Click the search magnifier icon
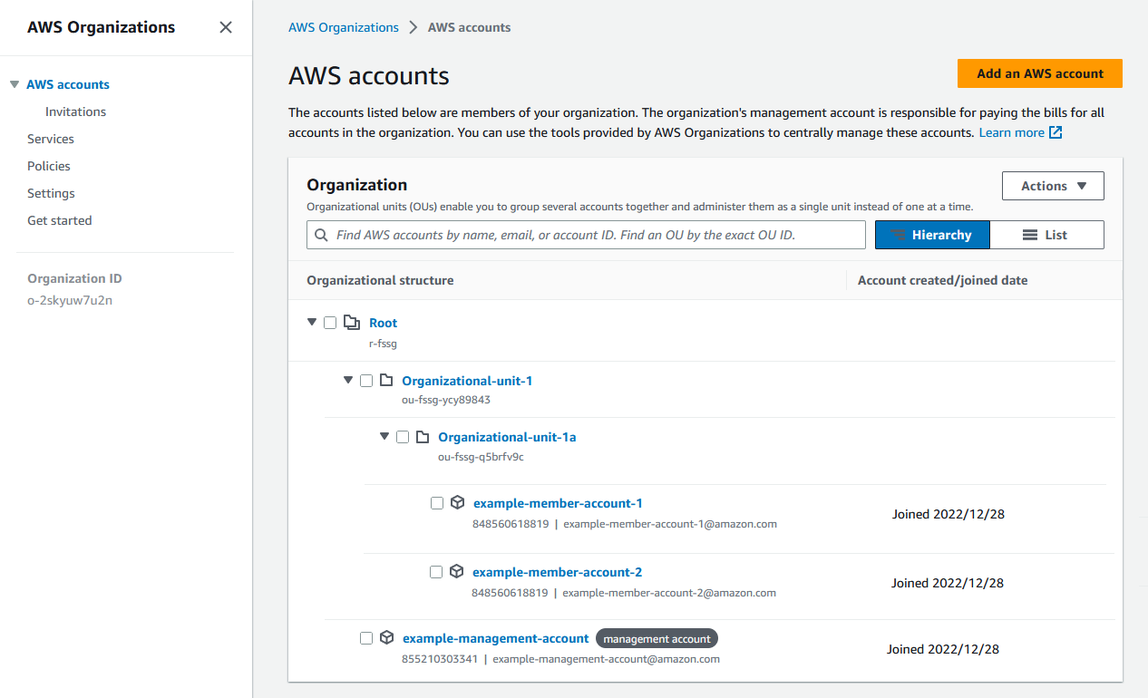This screenshot has height=698, width=1148. coord(321,234)
